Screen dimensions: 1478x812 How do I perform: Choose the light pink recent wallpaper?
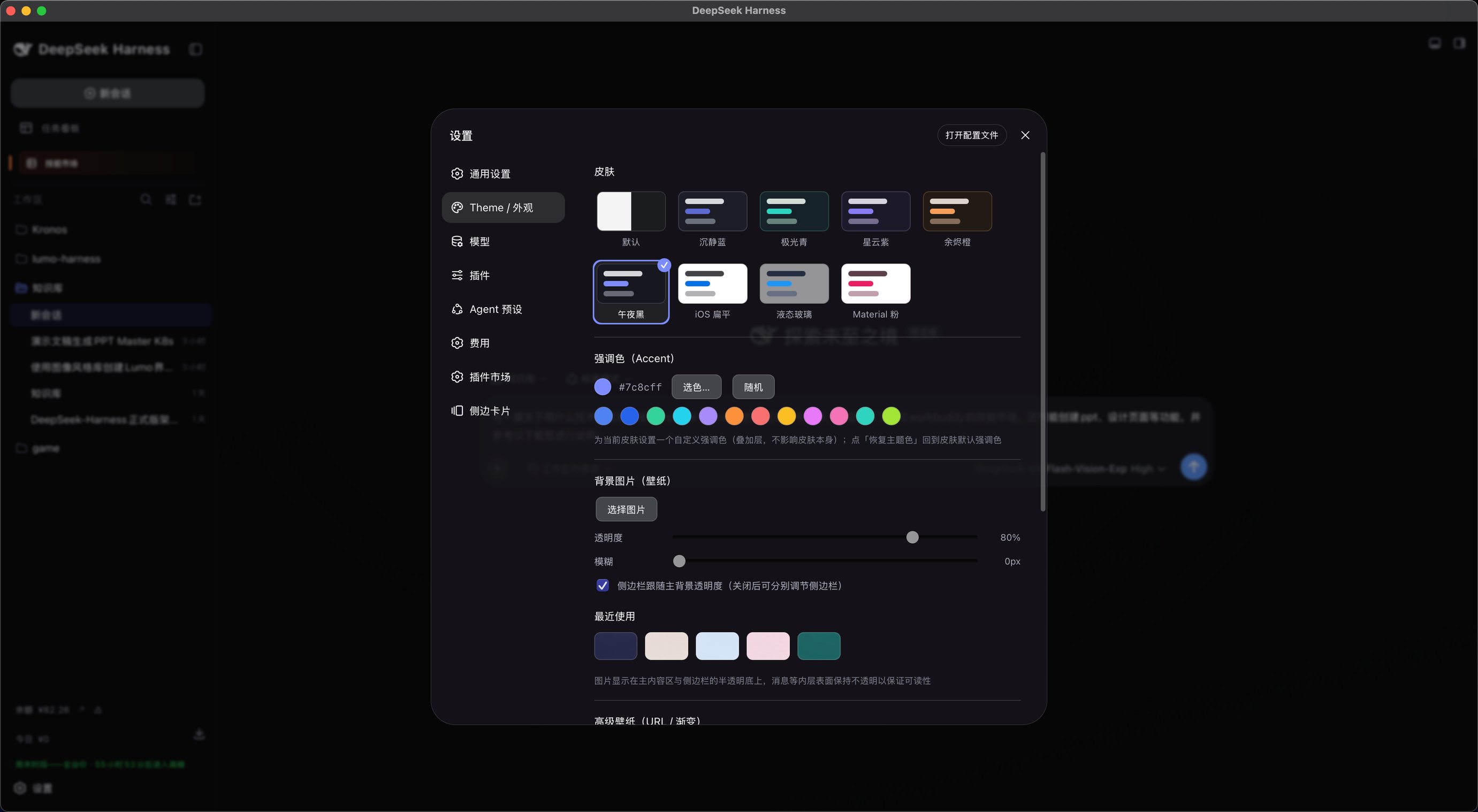click(x=768, y=646)
